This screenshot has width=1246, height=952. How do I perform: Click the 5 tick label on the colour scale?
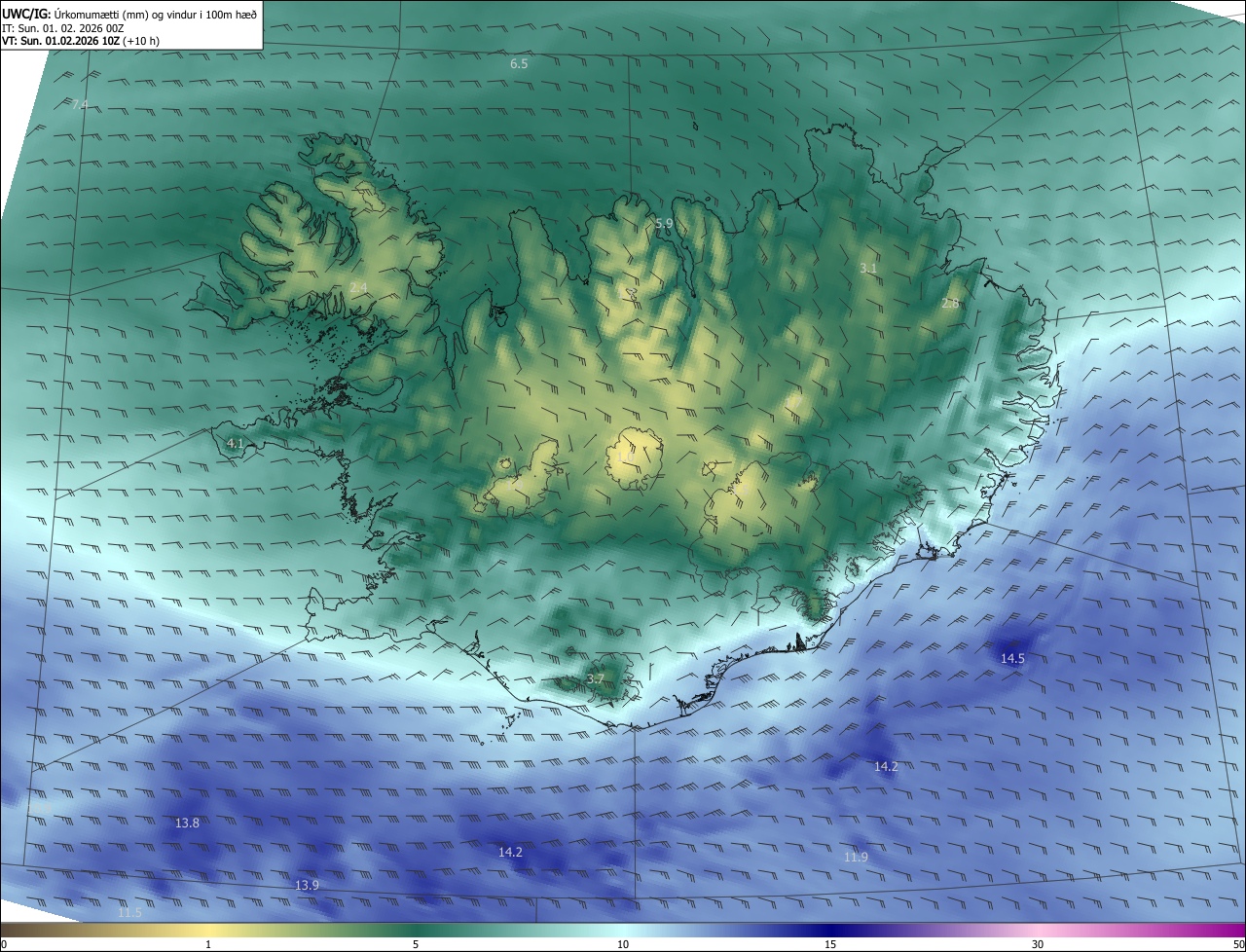tap(416, 945)
